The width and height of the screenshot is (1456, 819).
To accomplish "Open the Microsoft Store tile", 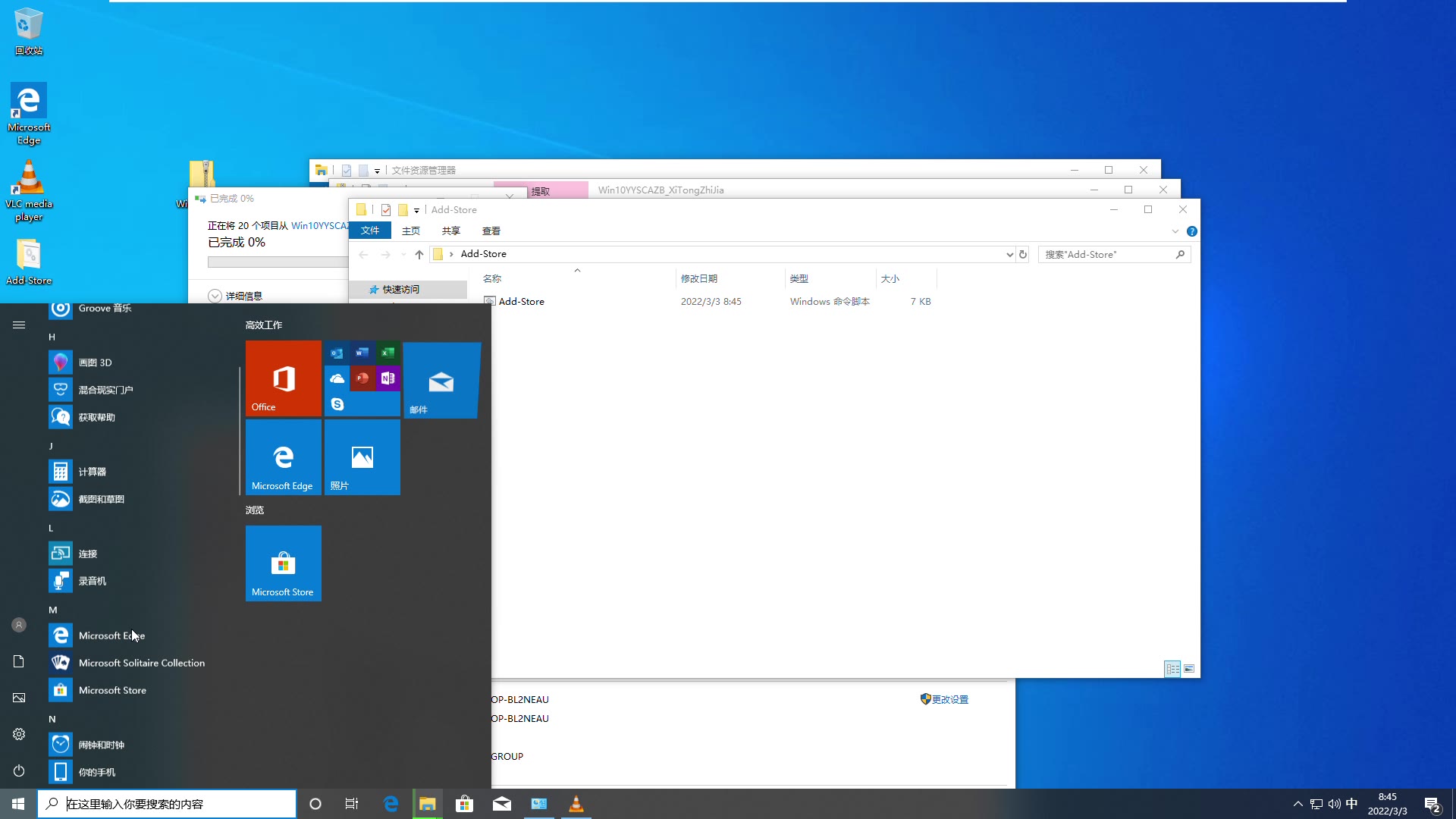I will pos(284,563).
